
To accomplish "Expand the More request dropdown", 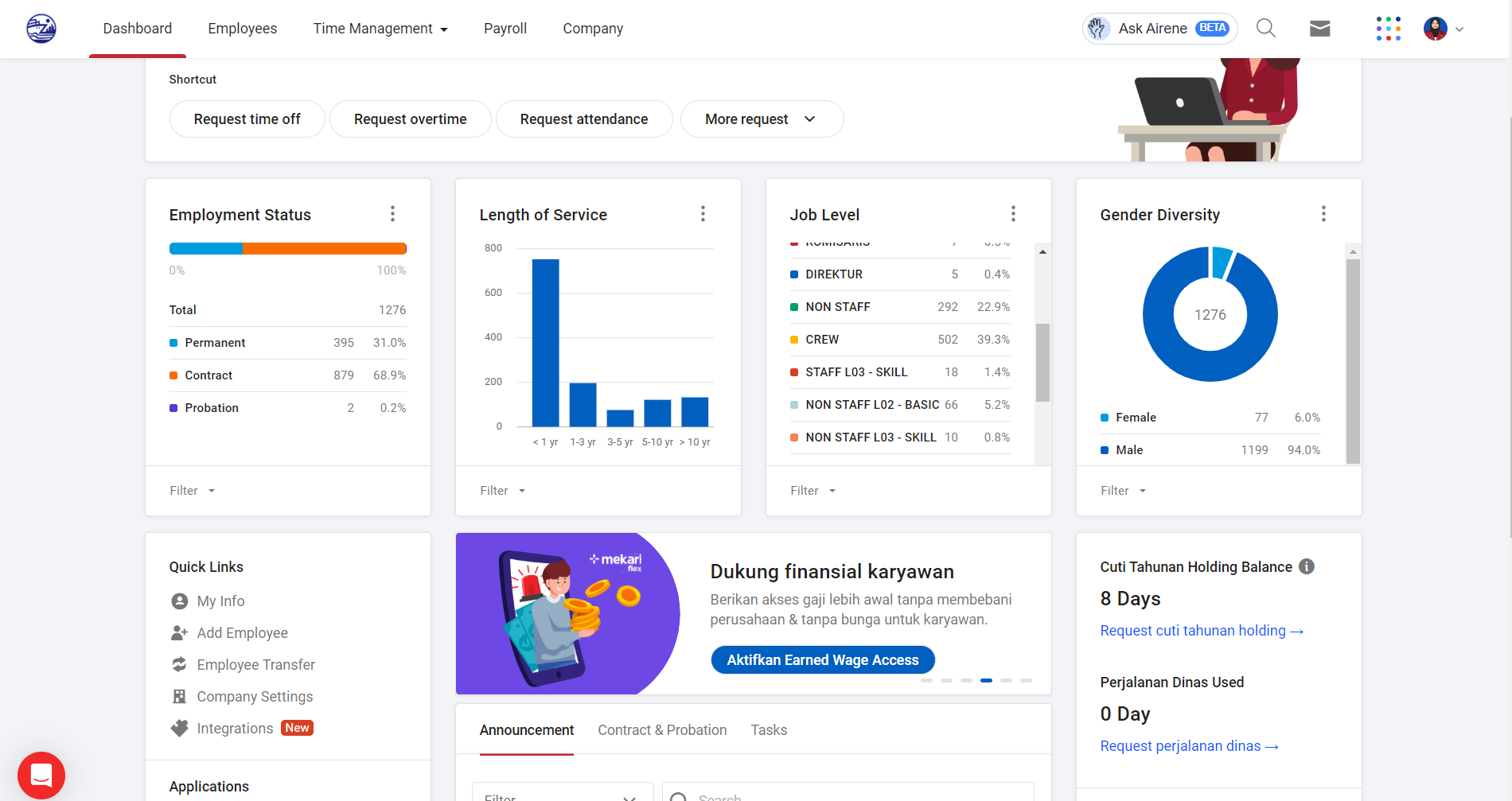I will point(762,119).
